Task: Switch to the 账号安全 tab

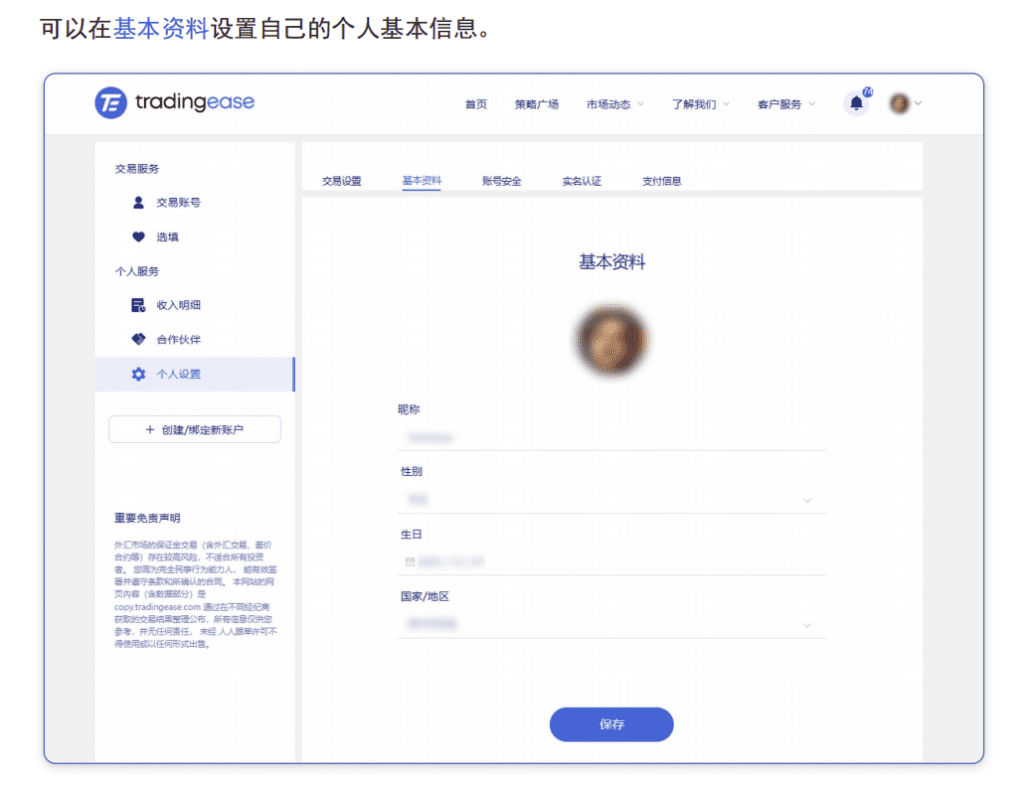Action: [x=501, y=181]
